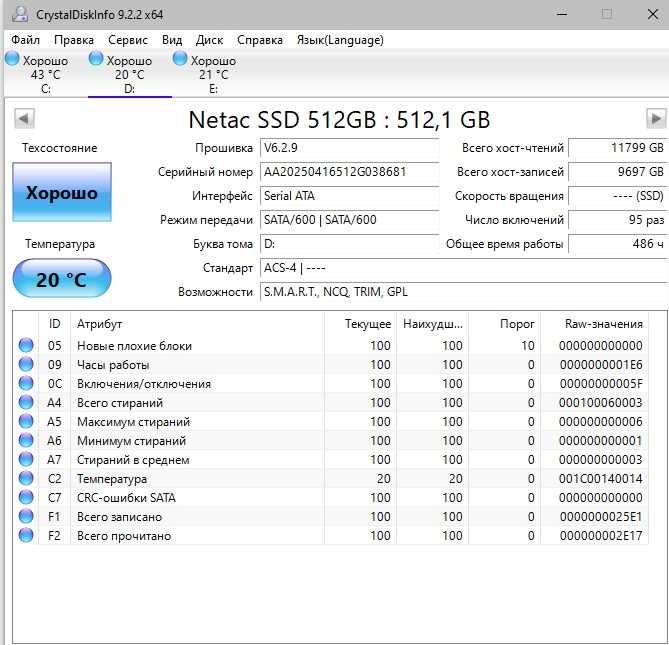The width and height of the screenshot is (669, 645).
Task: Select the Включения/отключения attribute
Action: coord(144,384)
